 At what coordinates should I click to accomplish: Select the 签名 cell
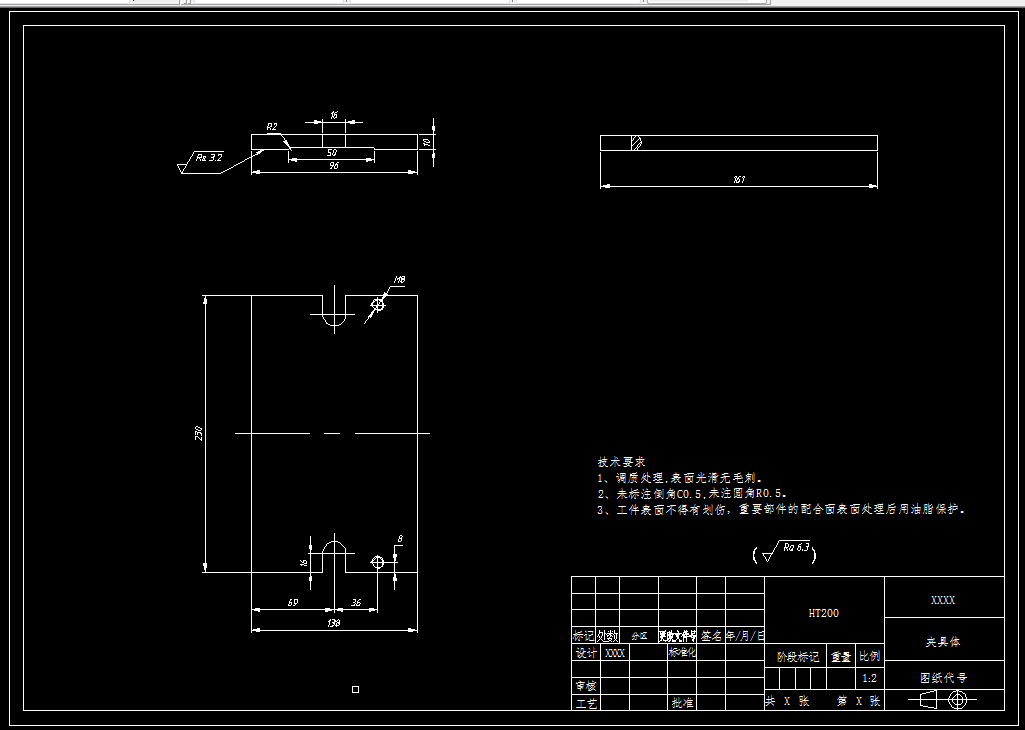point(711,635)
